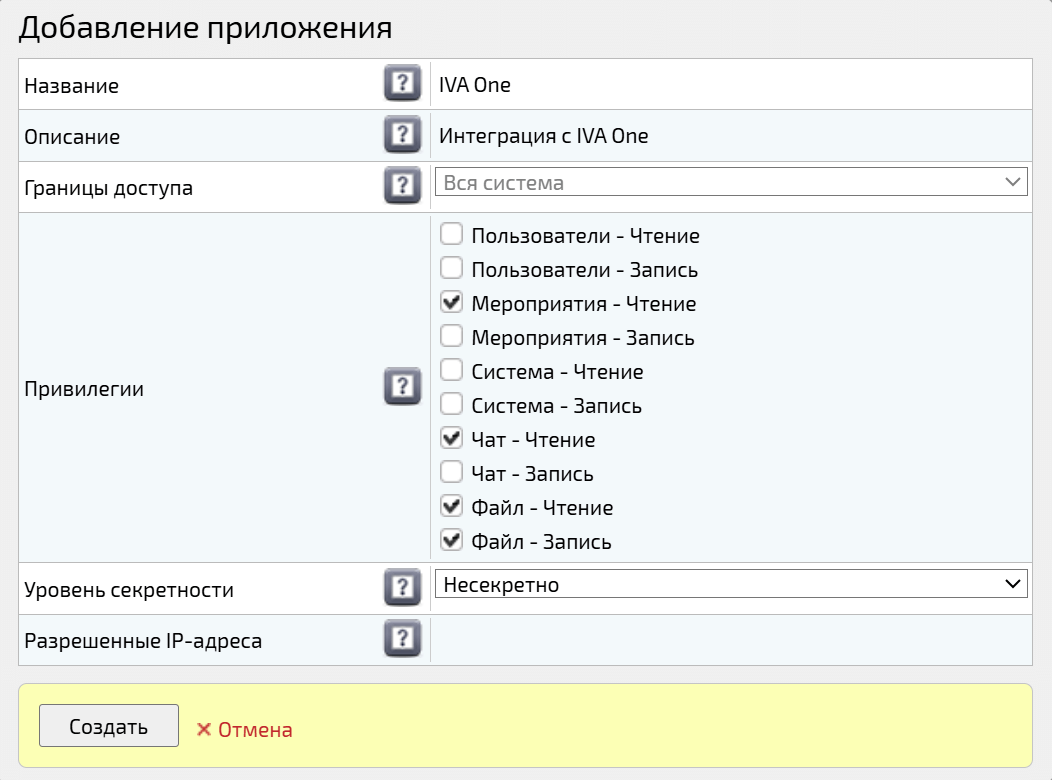Click the Создать button
This screenshot has width=1052, height=780.
point(108,725)
